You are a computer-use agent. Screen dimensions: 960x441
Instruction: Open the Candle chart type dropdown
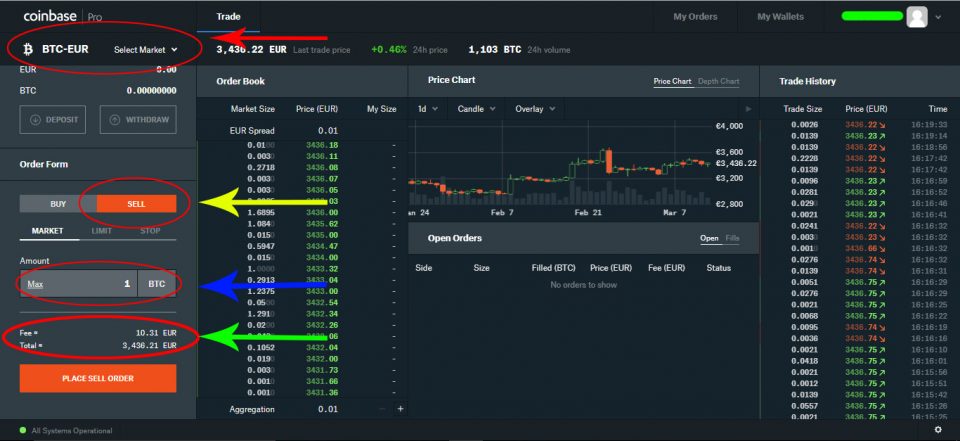pyautogui.click(x=477, y=109)
